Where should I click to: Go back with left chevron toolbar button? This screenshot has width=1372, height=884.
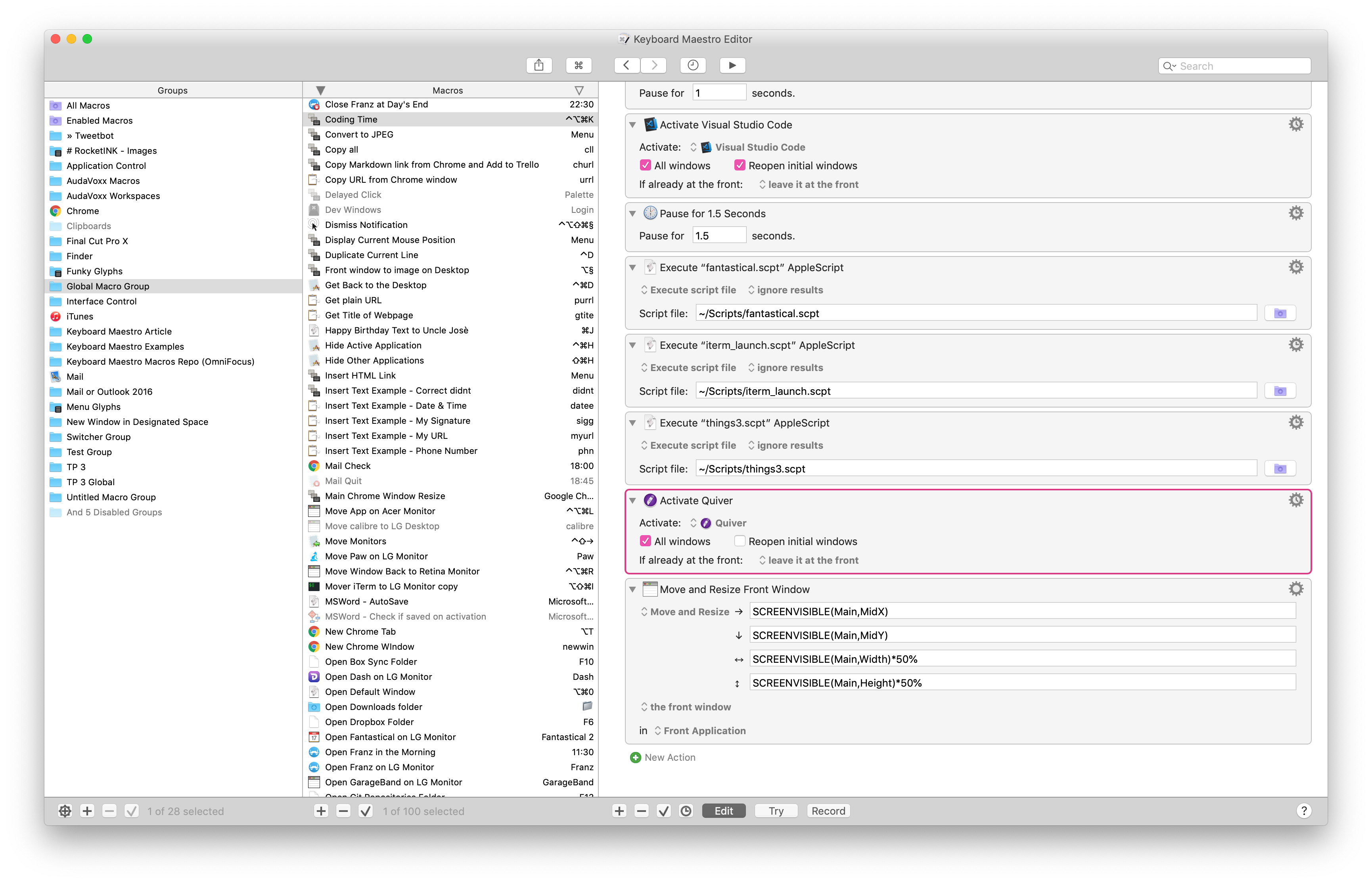[627, 65]
